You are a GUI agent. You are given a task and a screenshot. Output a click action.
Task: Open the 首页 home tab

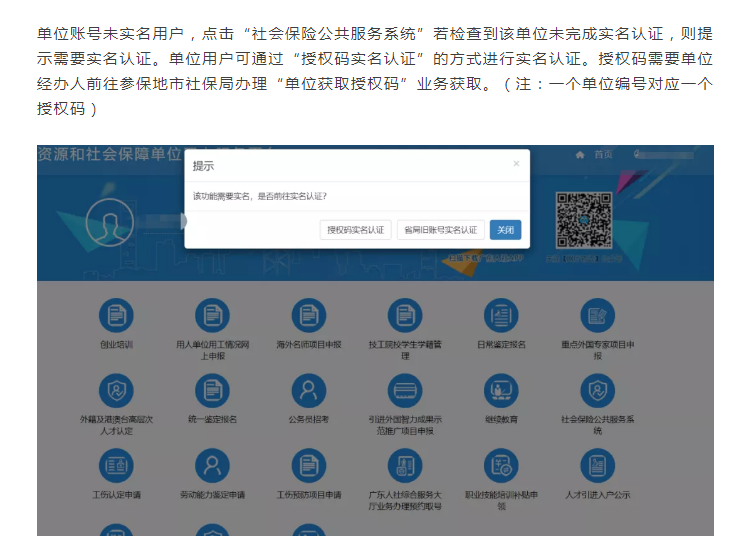point(595,155)
